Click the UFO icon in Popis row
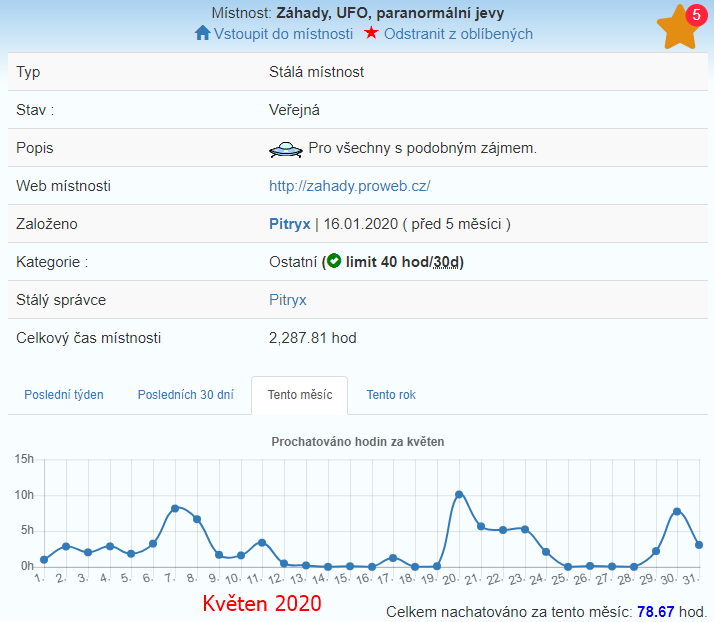The height and width of the screenshot is (622, 714). coord(286,149)
